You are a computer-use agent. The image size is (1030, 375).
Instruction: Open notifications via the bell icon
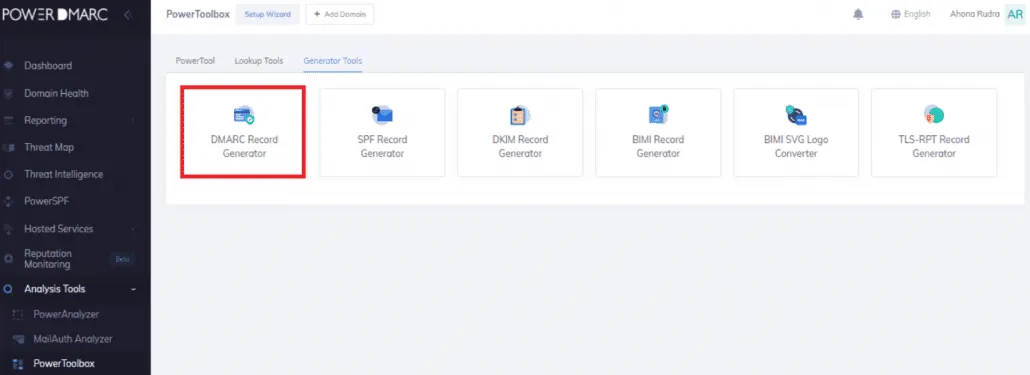[x=858, y=14]
